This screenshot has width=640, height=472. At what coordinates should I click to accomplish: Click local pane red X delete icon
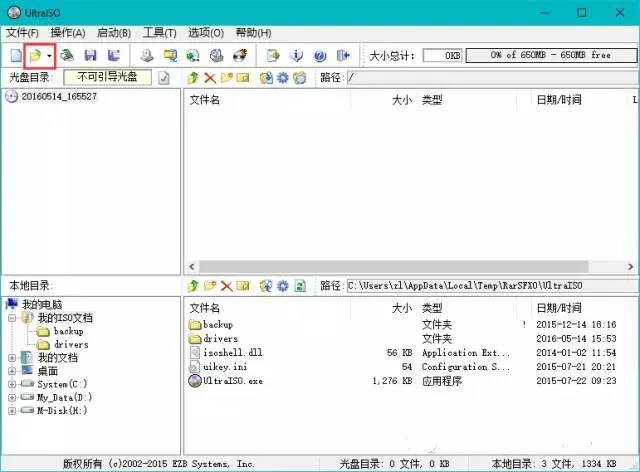click(x=227, y=286)
